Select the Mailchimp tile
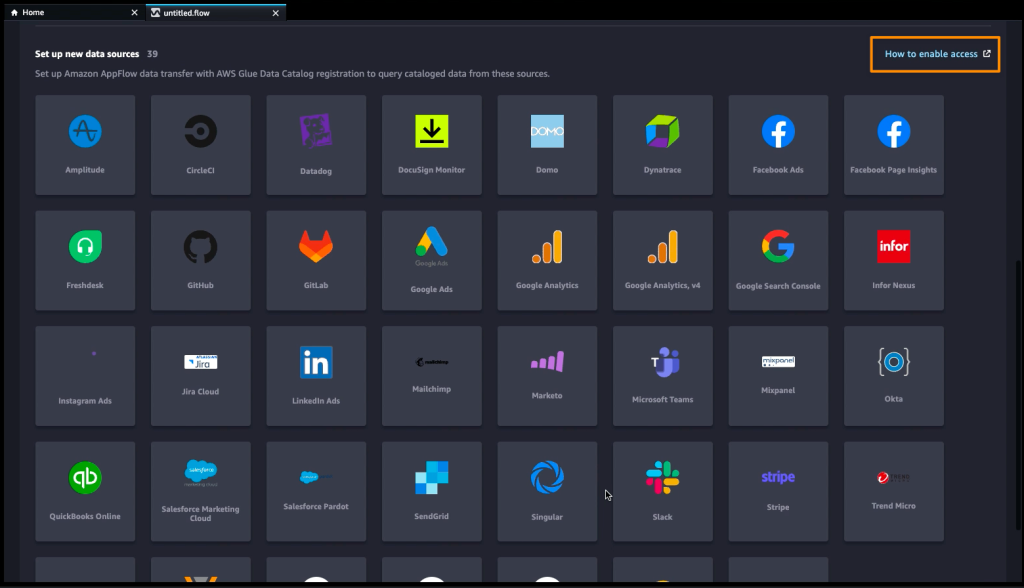This screenshot has height=588, width=1024. tap(432, 376)
